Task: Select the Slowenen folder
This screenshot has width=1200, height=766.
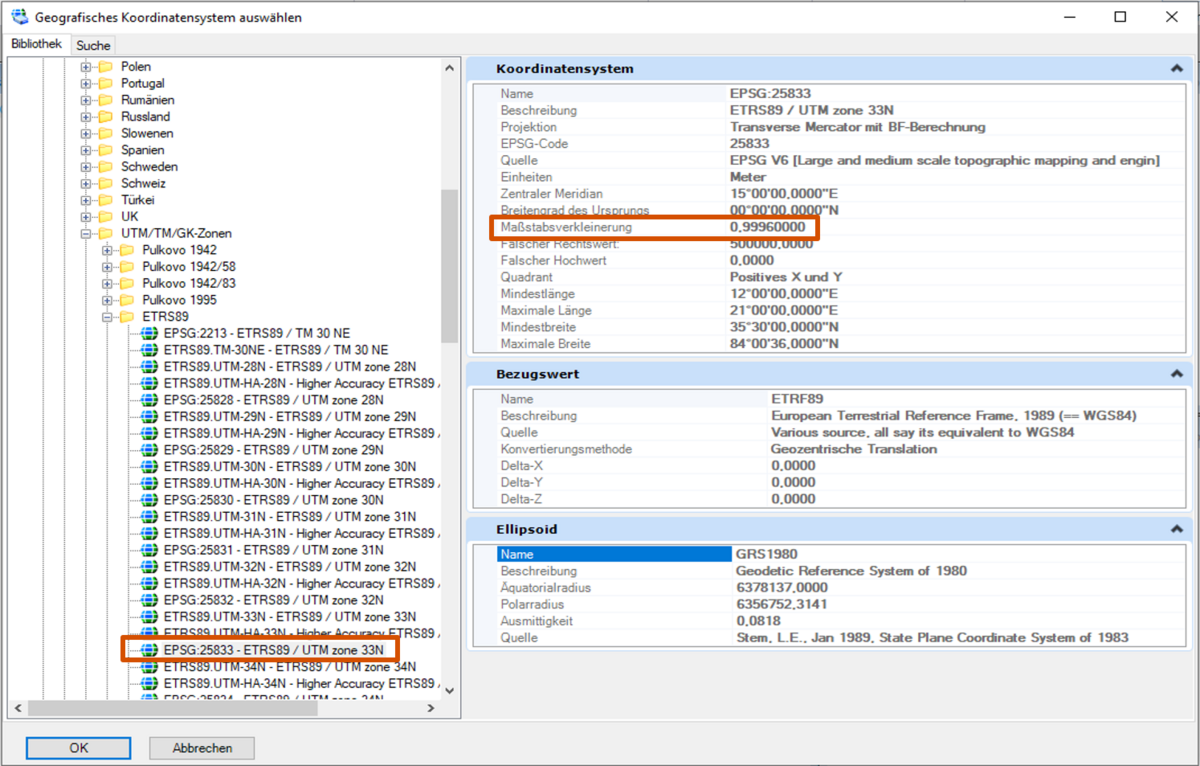Action: coord(147,133)
